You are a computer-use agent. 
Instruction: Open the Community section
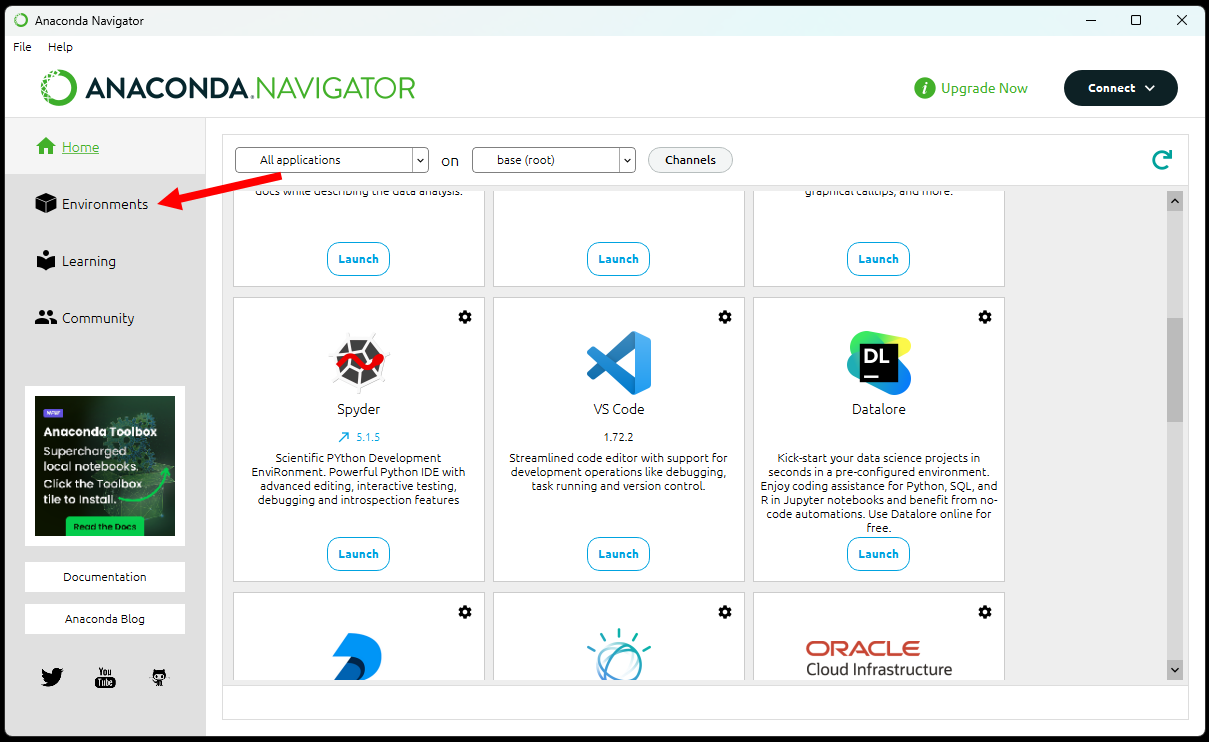[96, 317]
